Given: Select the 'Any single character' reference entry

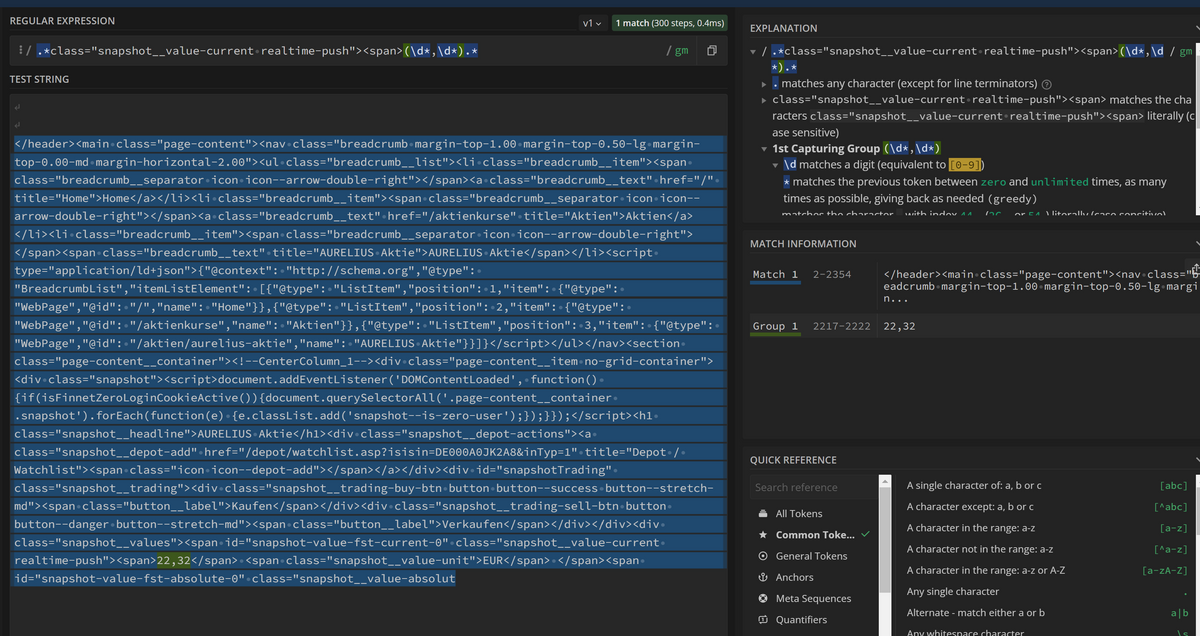Looking at the screenshot, I should 952,591.
